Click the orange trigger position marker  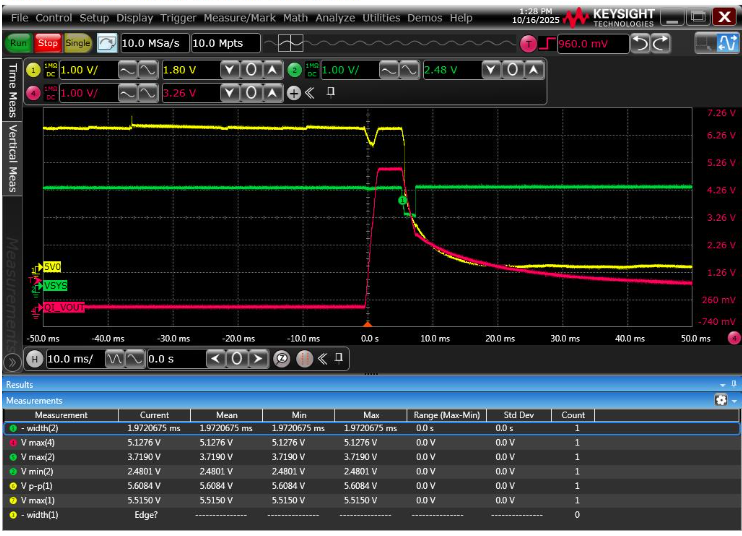click(368, 324)
